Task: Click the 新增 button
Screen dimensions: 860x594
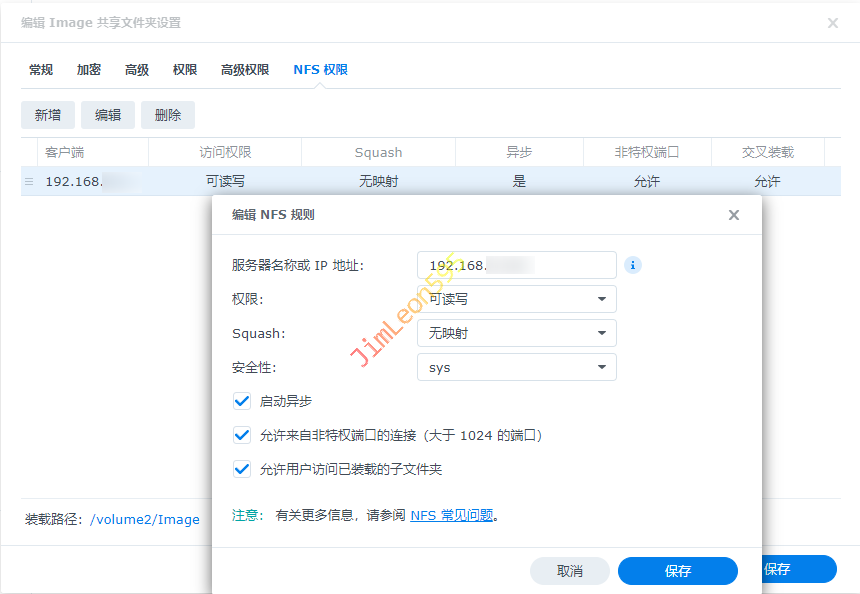Action: [48, 115]
